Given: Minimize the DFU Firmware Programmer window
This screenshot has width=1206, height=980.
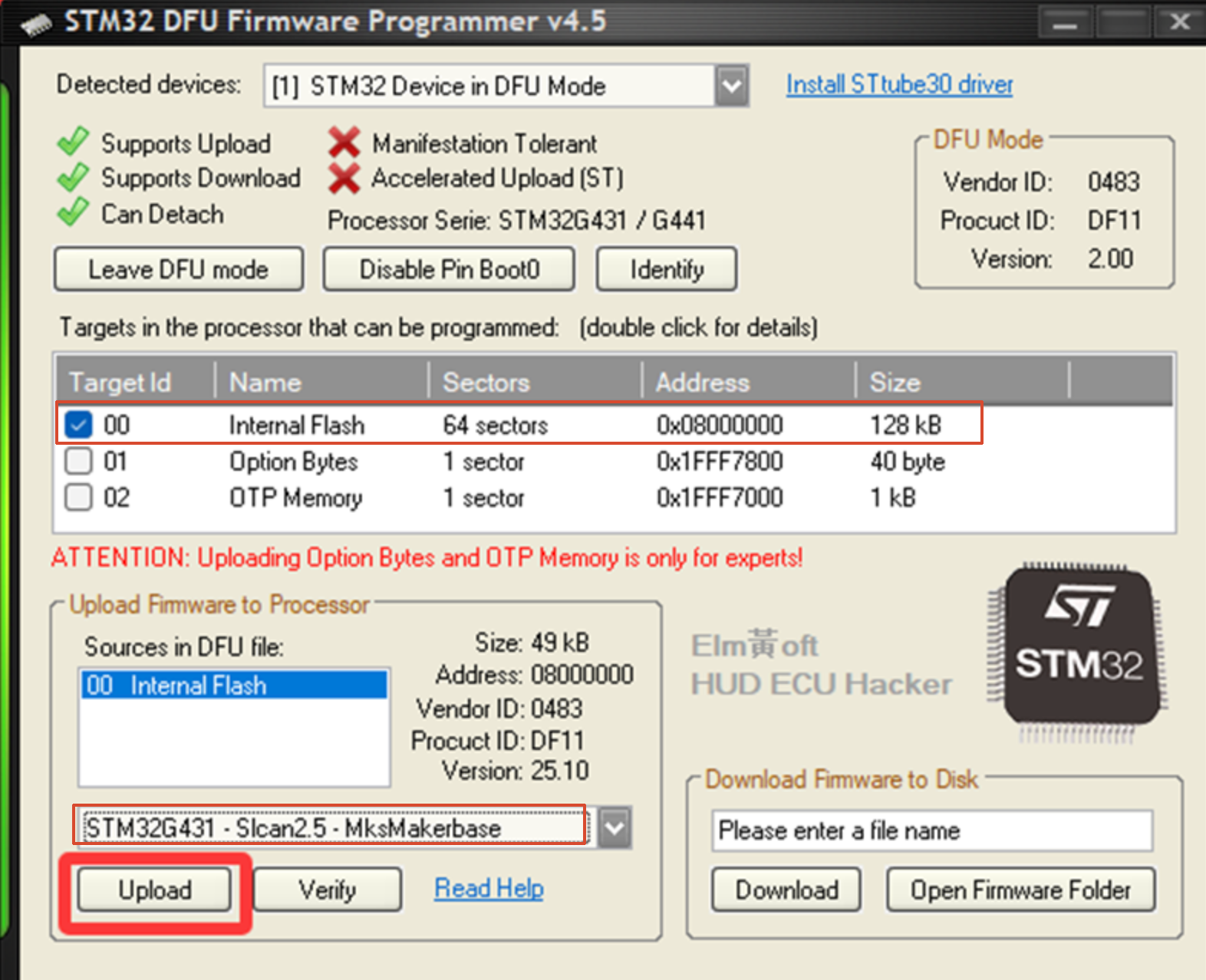Looking at the screenshot, I should 1065,23.
